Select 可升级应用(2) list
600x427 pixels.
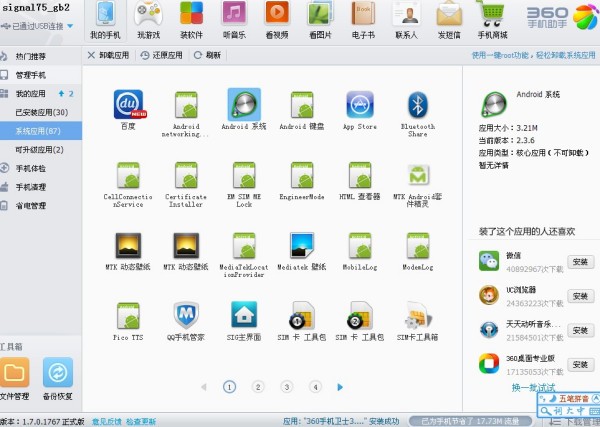click(x=39, y=150)
